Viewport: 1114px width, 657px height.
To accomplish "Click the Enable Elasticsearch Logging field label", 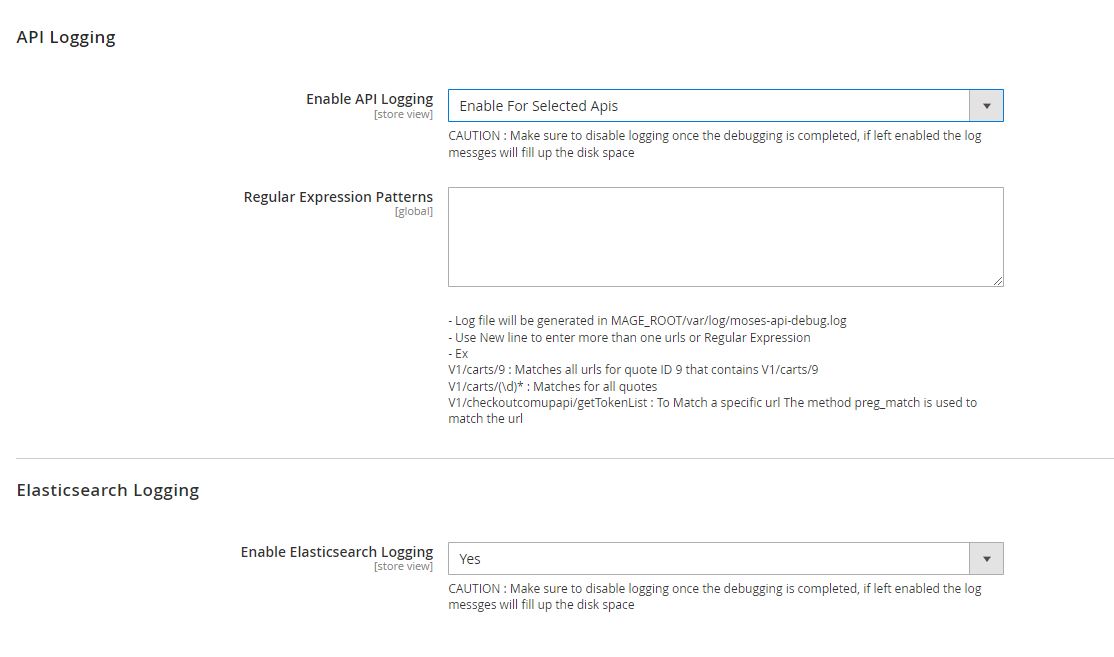I will pos(336,552).
